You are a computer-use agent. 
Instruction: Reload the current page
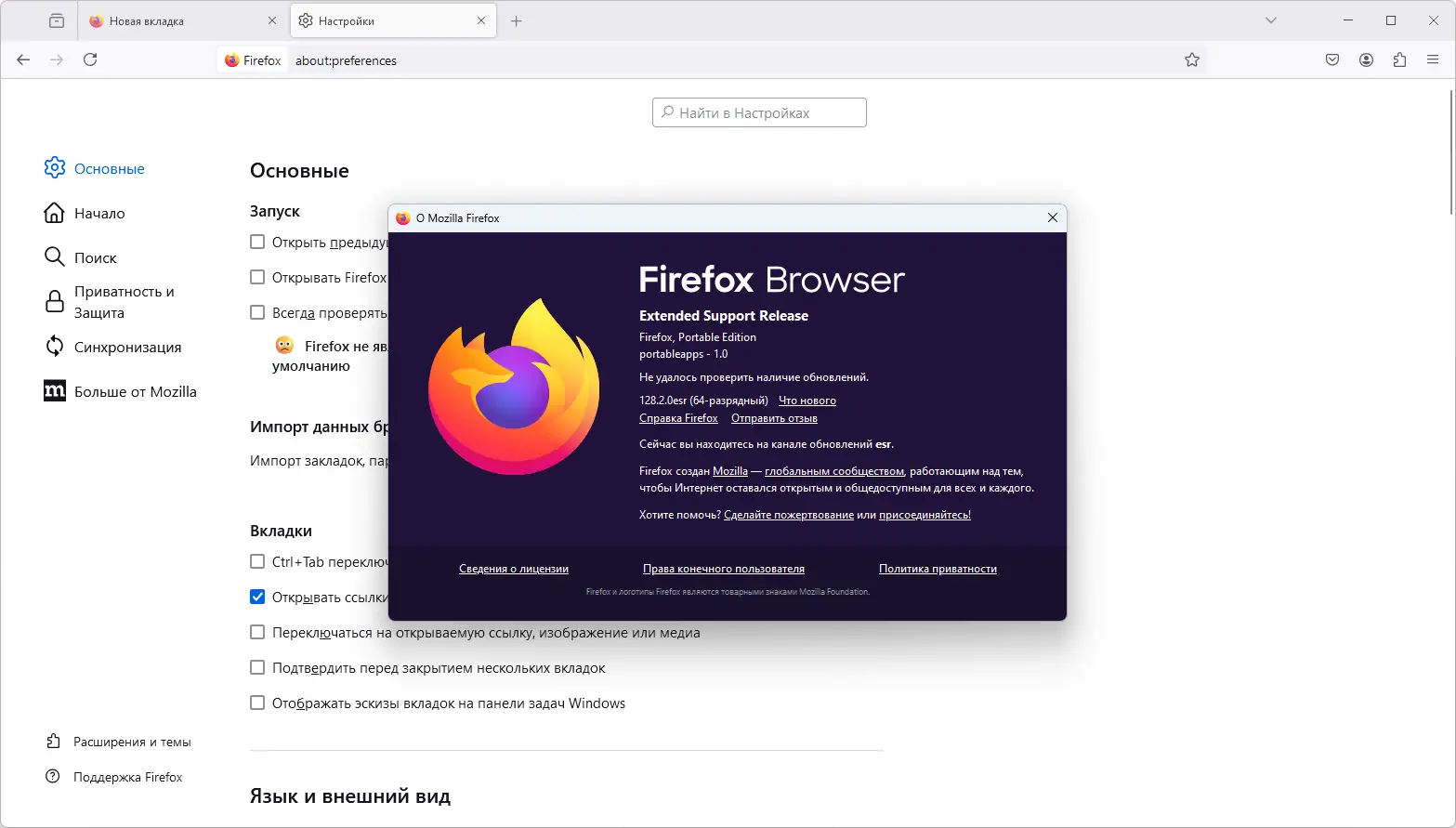coord(90,59)
